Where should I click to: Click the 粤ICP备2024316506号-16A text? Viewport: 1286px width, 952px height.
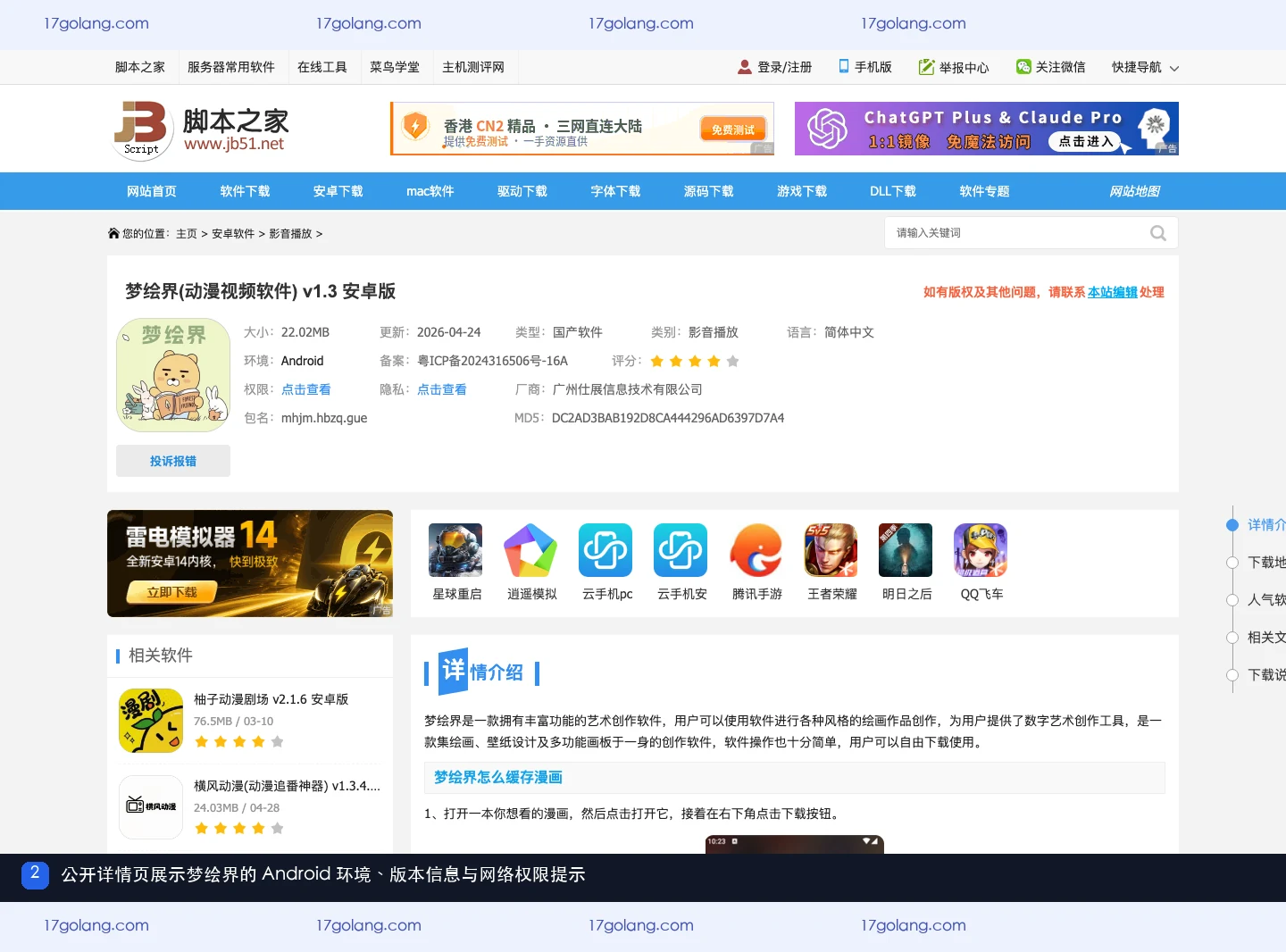[x=492, y=361]
